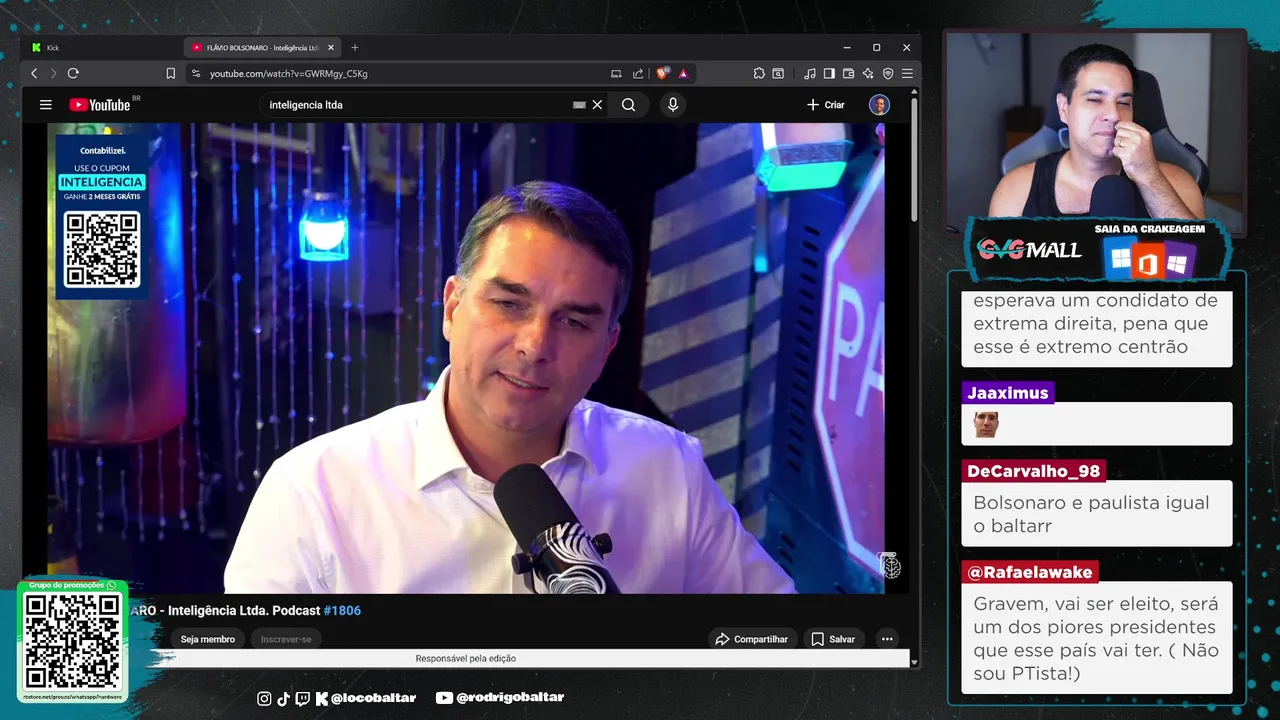
Task: Click the Twitch icon in stream footer
Action: coord(302,698)
